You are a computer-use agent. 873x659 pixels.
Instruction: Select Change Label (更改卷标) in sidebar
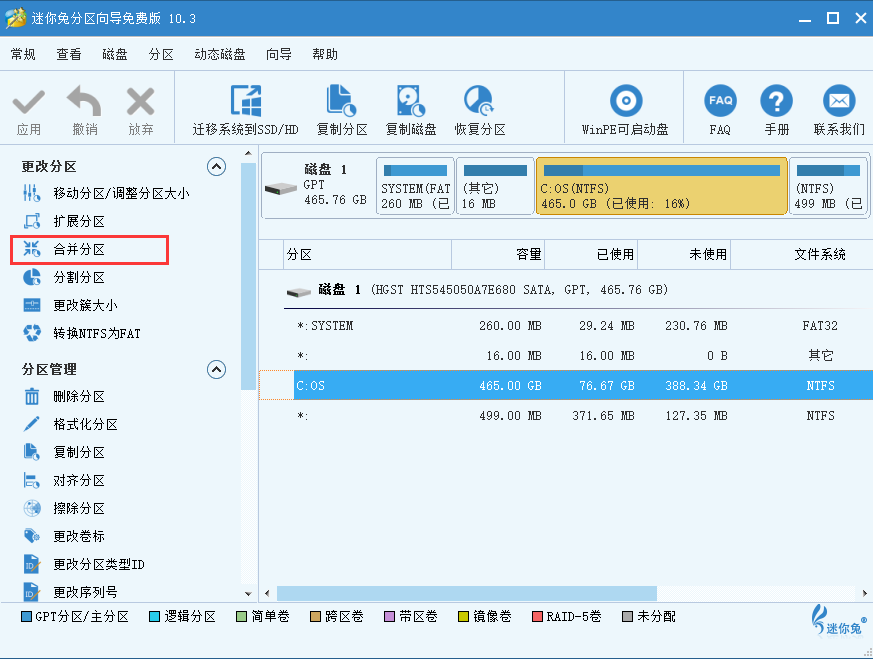(64, 536)
